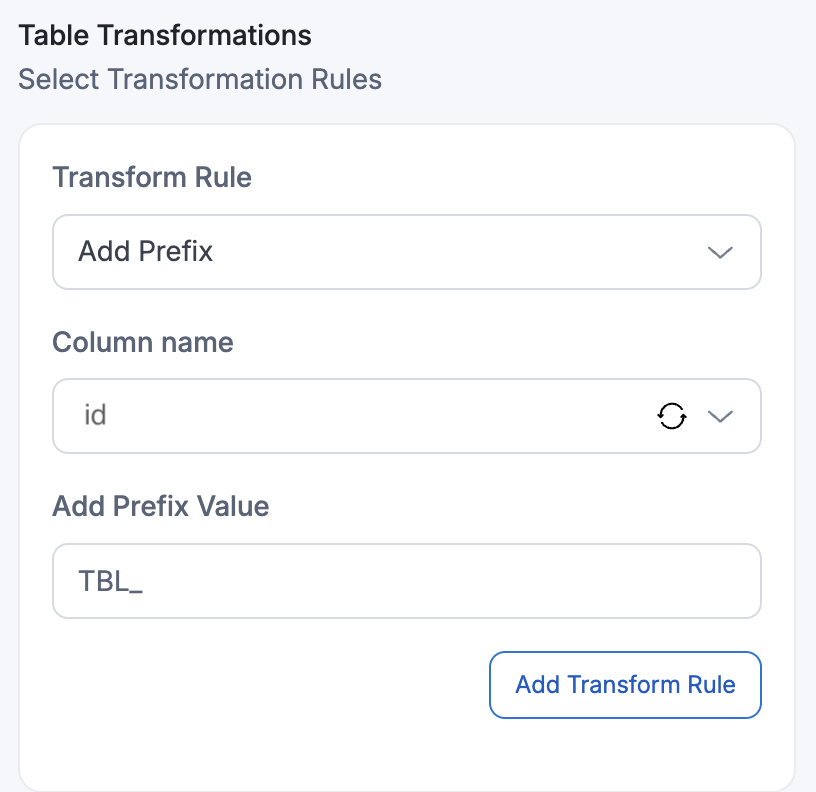The height and width of the screenshot is (792, 816).
Task: Refresh the Column name list
Action: (671, 415)
